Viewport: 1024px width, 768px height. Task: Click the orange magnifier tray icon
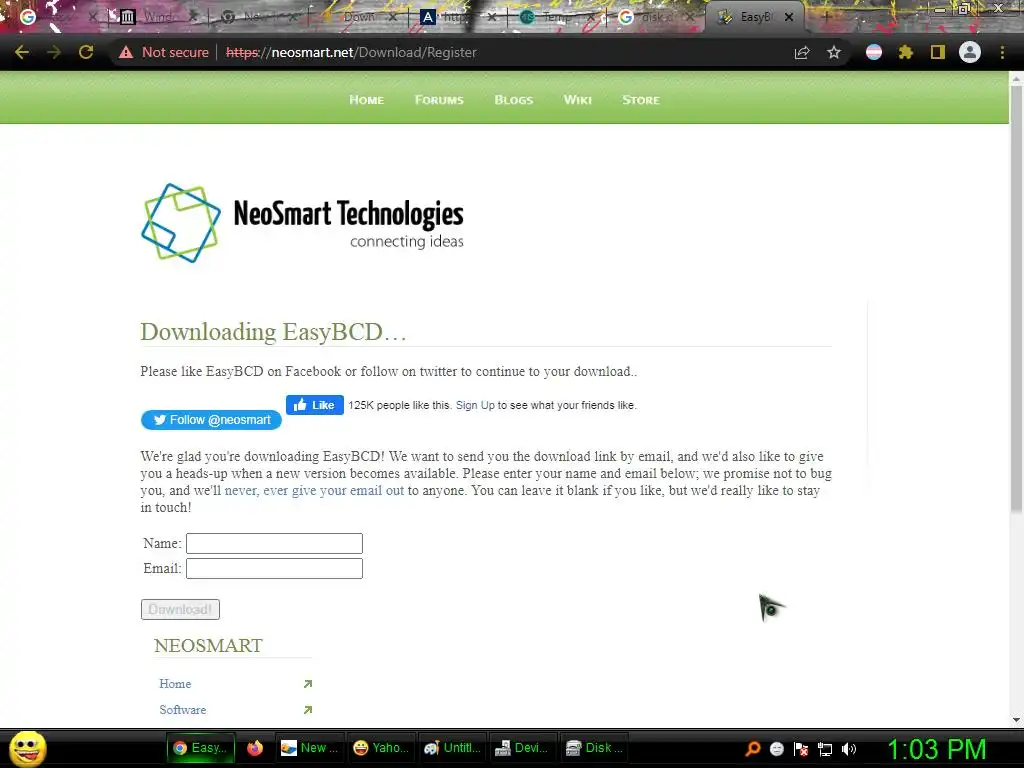(752, 749)
